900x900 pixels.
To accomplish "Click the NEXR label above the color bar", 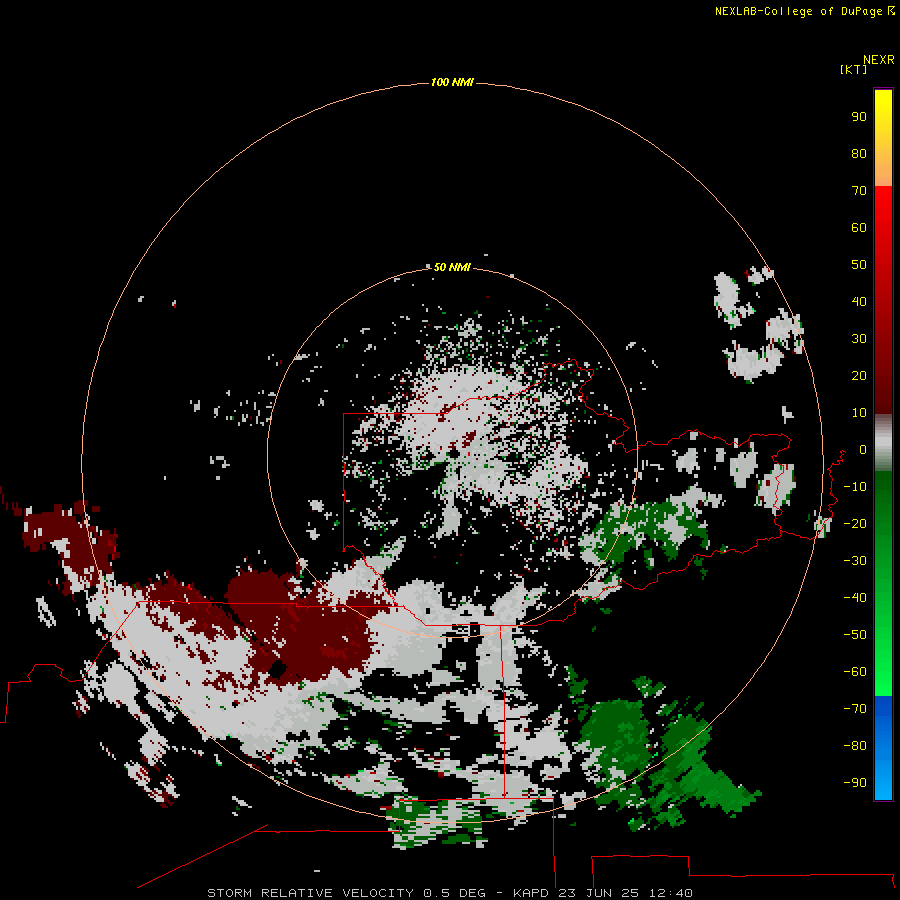I will pyautogui.click(x=879, y=60).
